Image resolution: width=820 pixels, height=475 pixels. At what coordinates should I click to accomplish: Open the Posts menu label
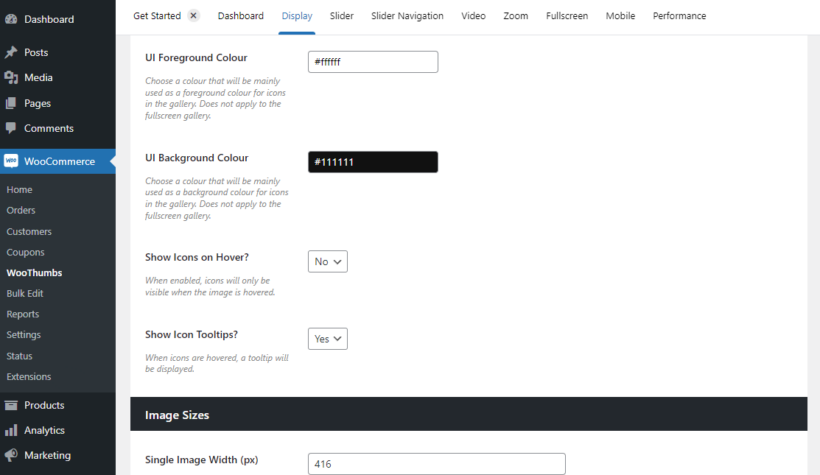tap(36, 52)
